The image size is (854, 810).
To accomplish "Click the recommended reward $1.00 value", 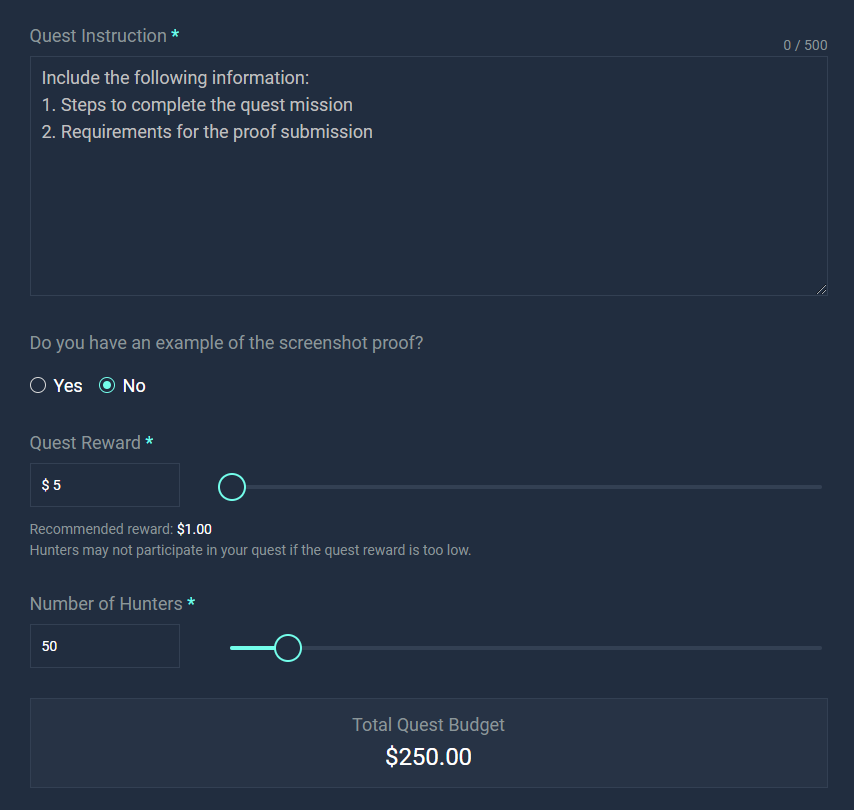I will pyautogui.click(x=194, y=529).
